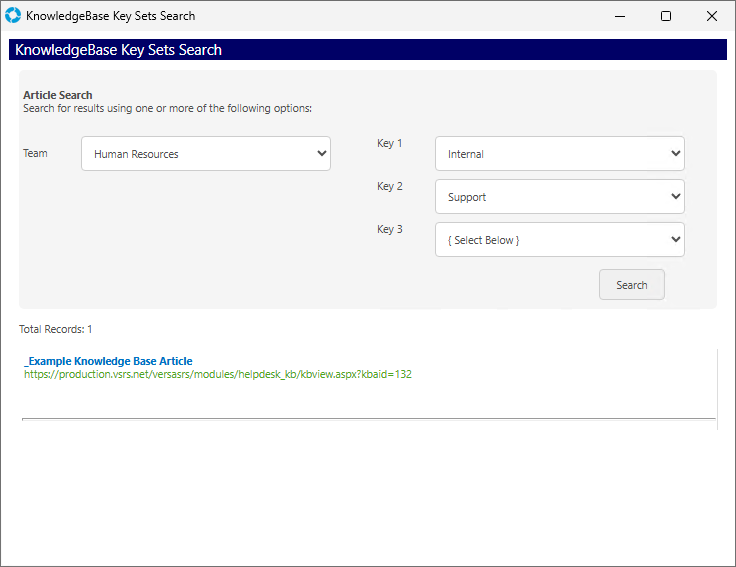The image size is (736, 567).
Task: Close the KnowledgeBase Key Sets Search window
Action: [x=712, y=16]
